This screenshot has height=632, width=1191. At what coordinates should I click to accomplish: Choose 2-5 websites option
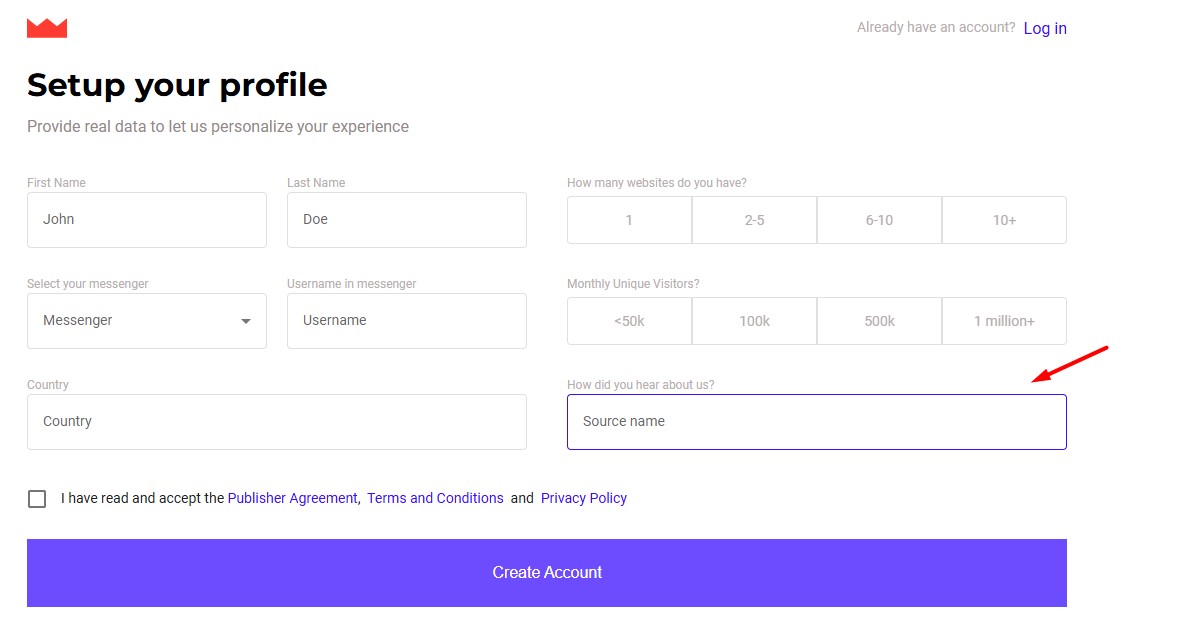click(x=754, y=220)
